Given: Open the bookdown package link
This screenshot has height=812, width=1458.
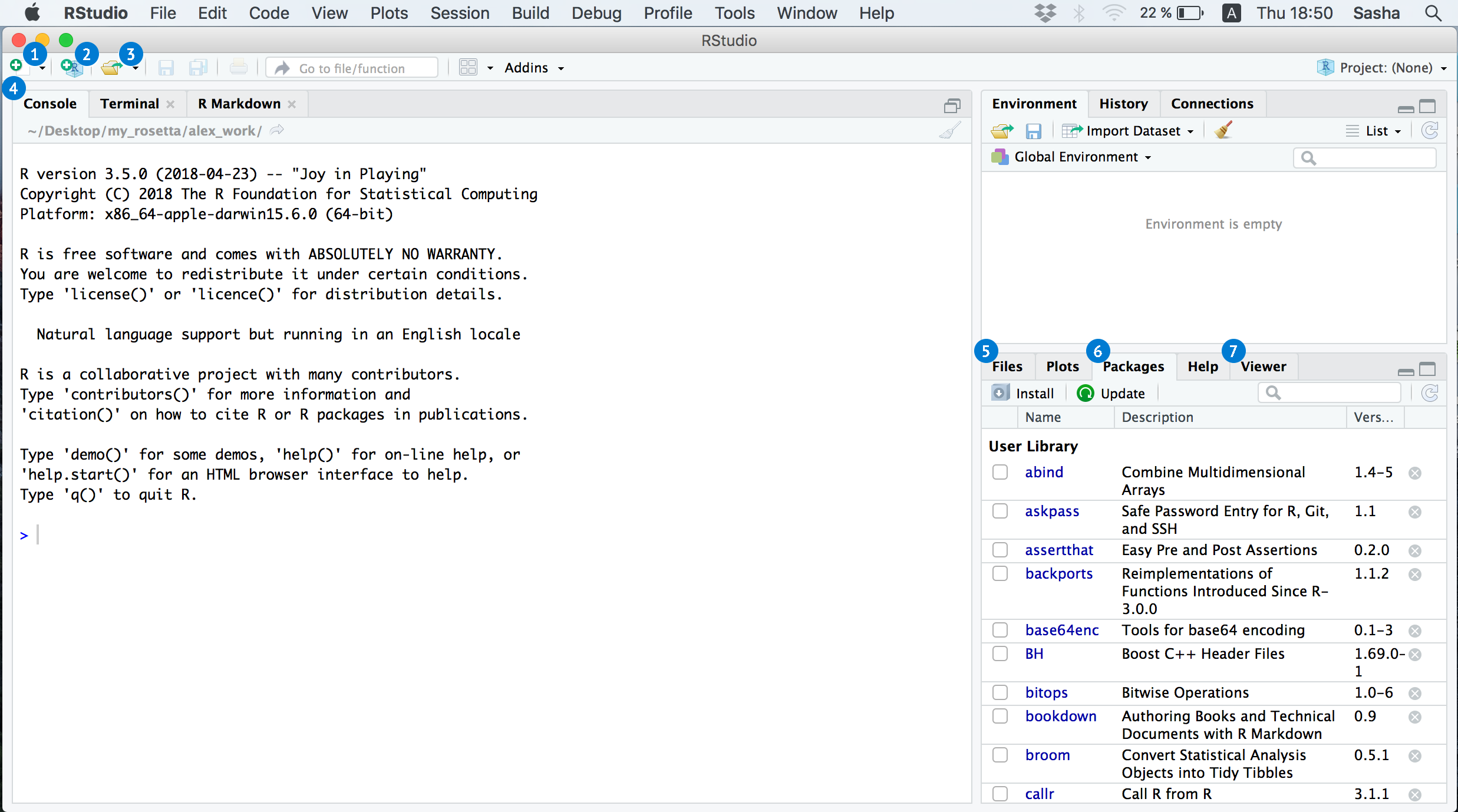Looking at the screenshot, I should [1061, 716].
